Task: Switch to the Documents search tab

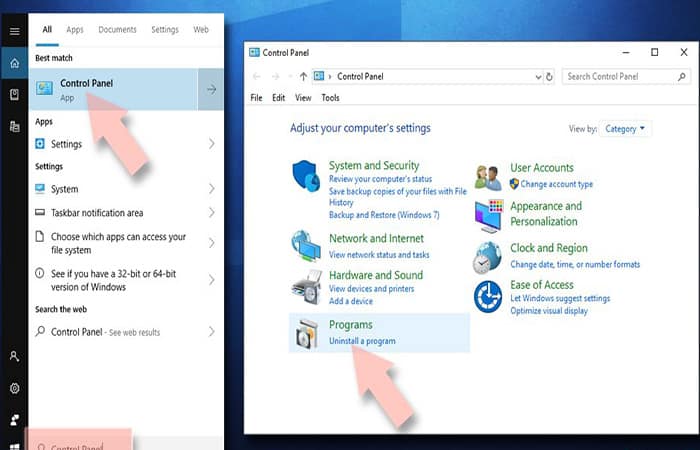Action: click(117, 29)
